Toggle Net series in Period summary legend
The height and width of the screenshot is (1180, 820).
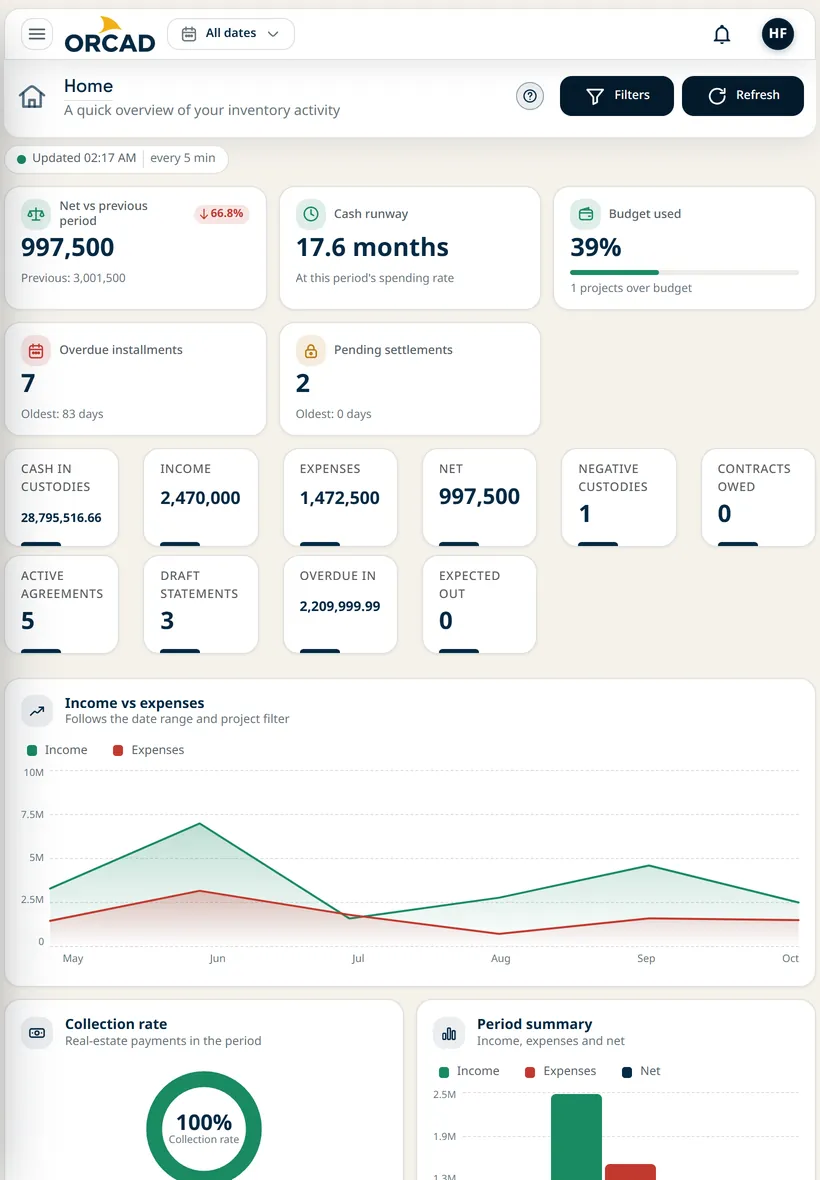641,1072
